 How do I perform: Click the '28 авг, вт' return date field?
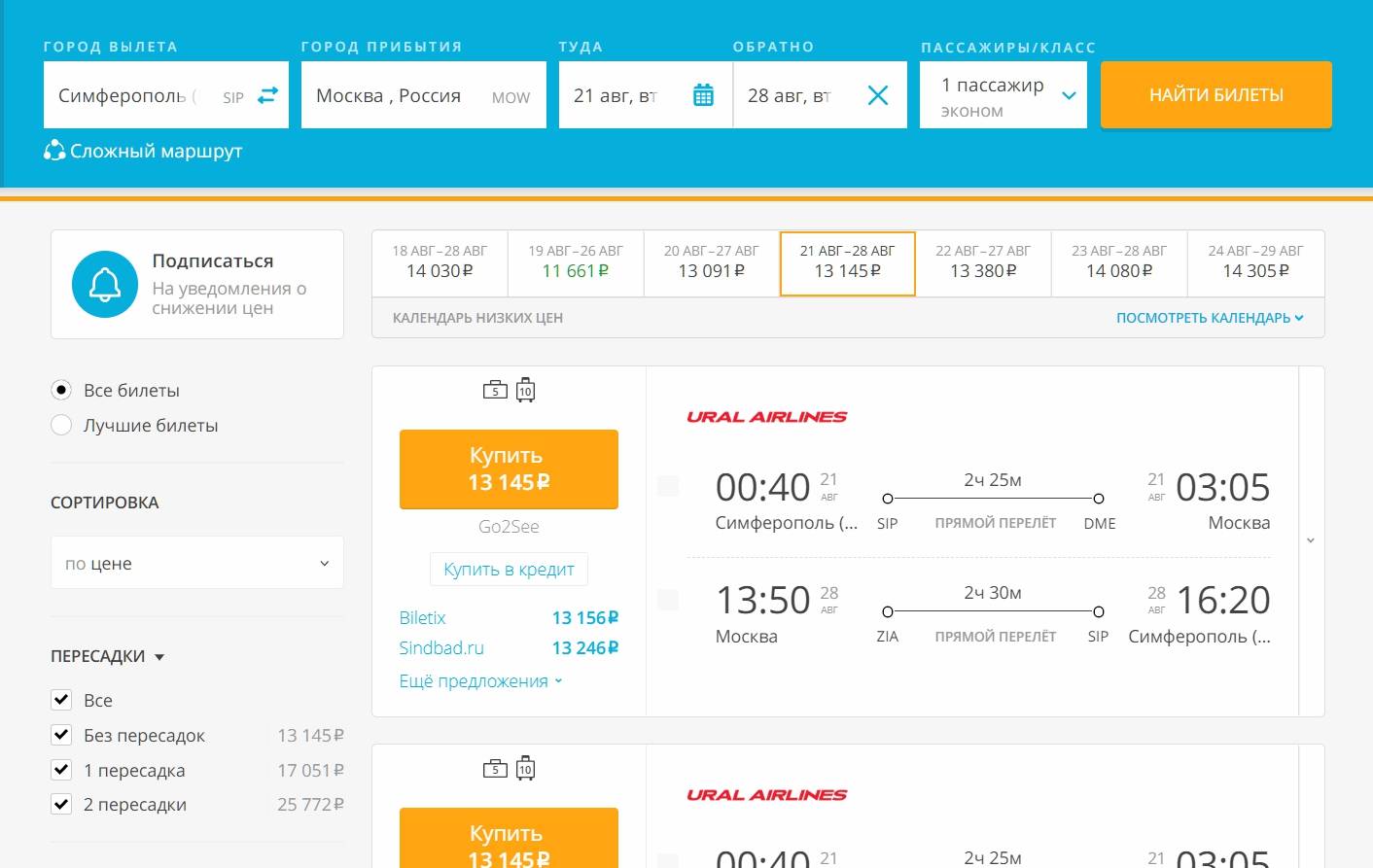pyautogui.click(x=820, y=95)
